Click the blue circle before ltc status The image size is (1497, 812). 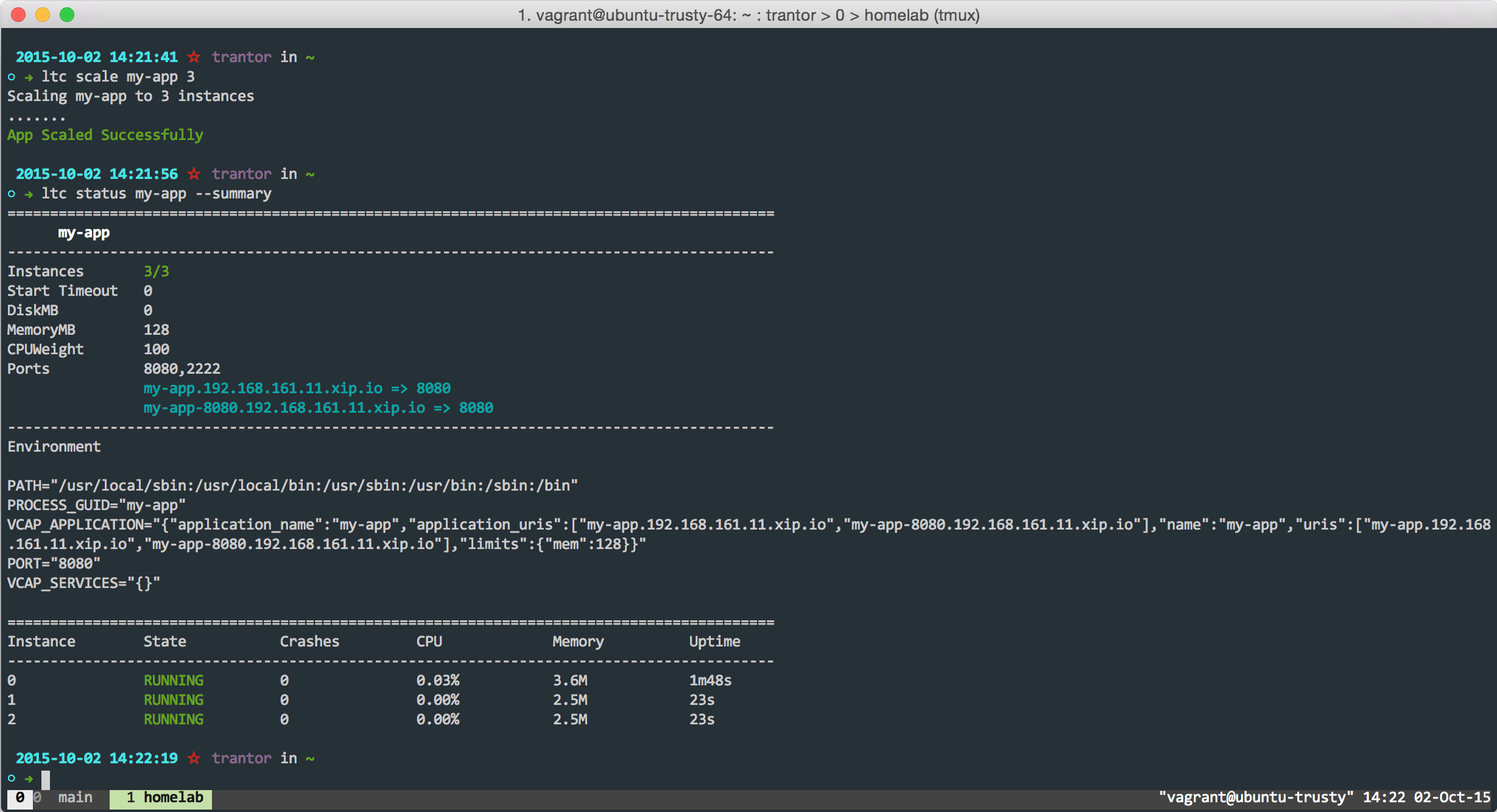[x=12, y=194]
